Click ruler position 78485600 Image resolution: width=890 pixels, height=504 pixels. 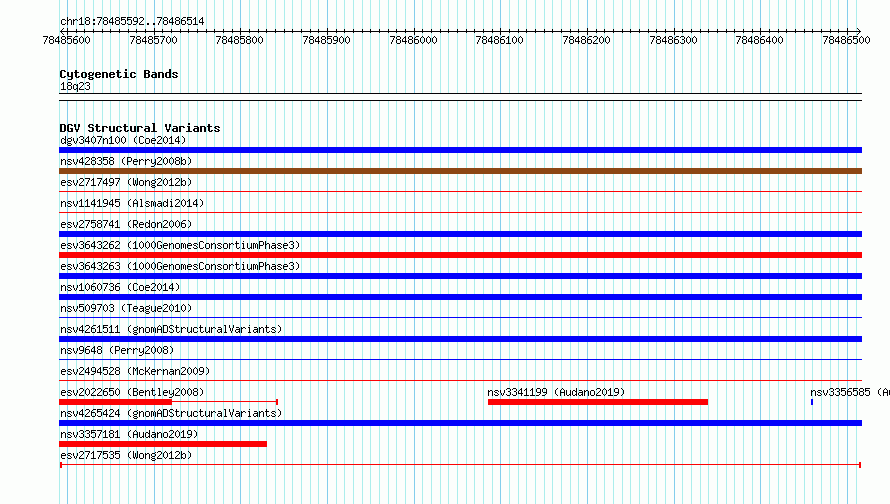[66, 40]
